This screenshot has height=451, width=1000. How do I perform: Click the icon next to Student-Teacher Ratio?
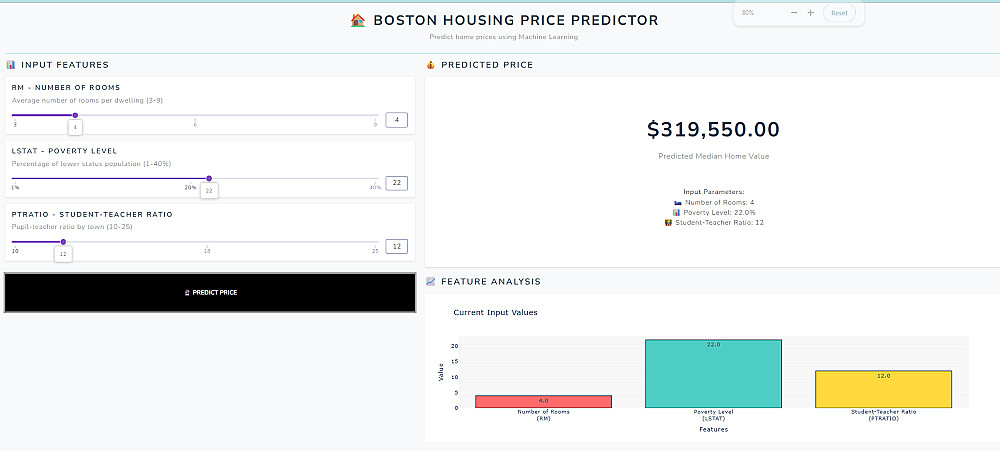coord(668,222)
